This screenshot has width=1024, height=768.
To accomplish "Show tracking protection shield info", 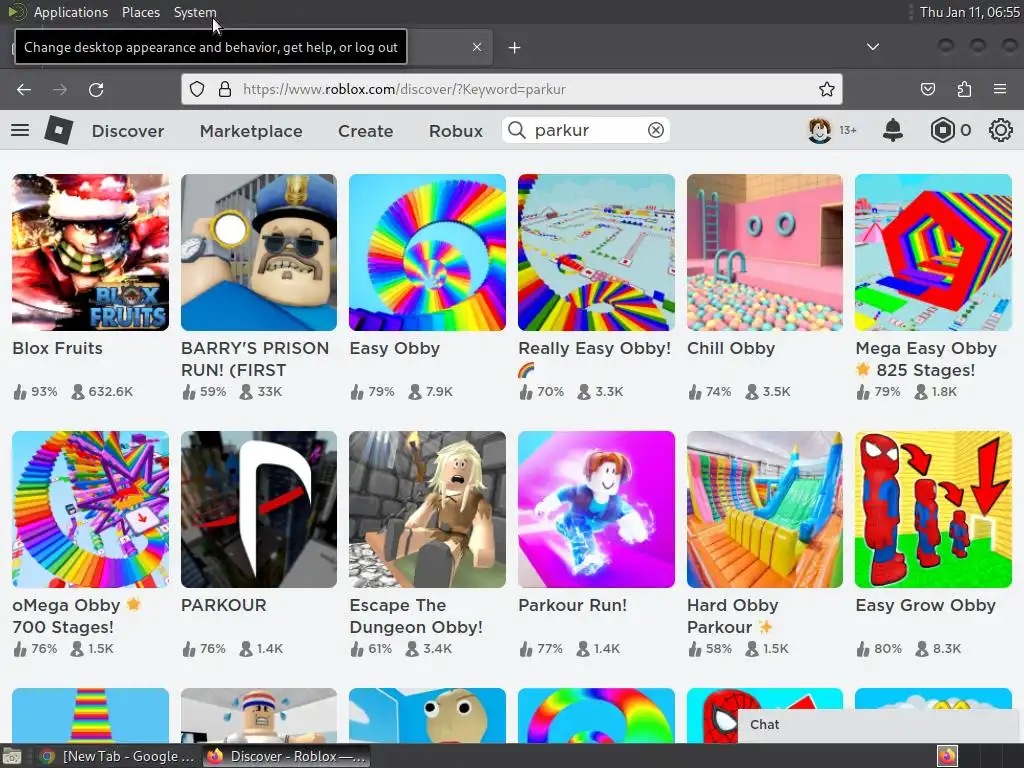I will click(197, 89).
